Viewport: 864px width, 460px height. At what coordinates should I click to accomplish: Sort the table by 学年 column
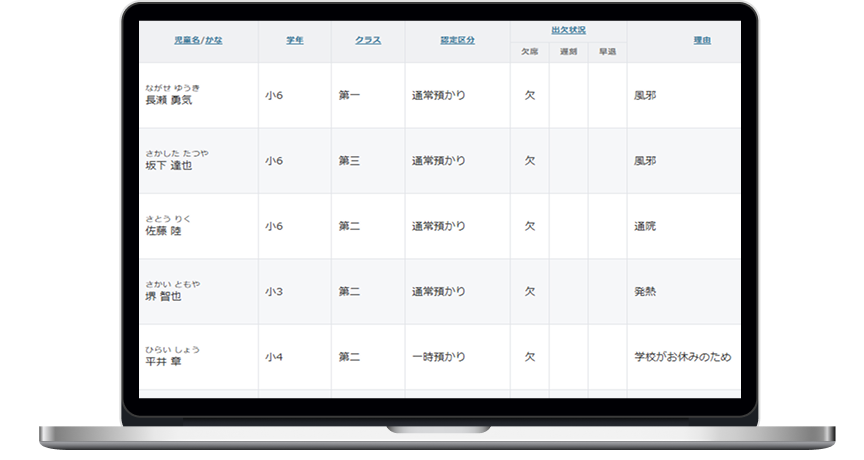[x=294, y=40]
